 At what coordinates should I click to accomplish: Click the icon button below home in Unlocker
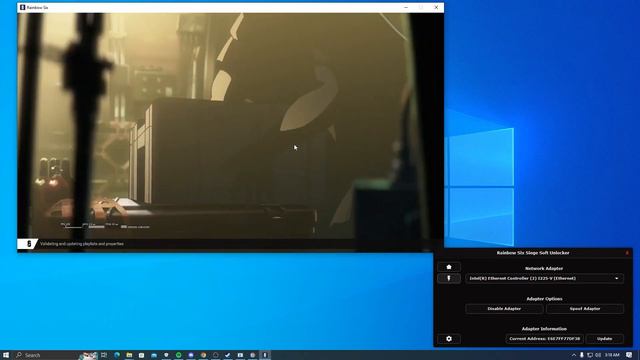(x=449, y=278)
